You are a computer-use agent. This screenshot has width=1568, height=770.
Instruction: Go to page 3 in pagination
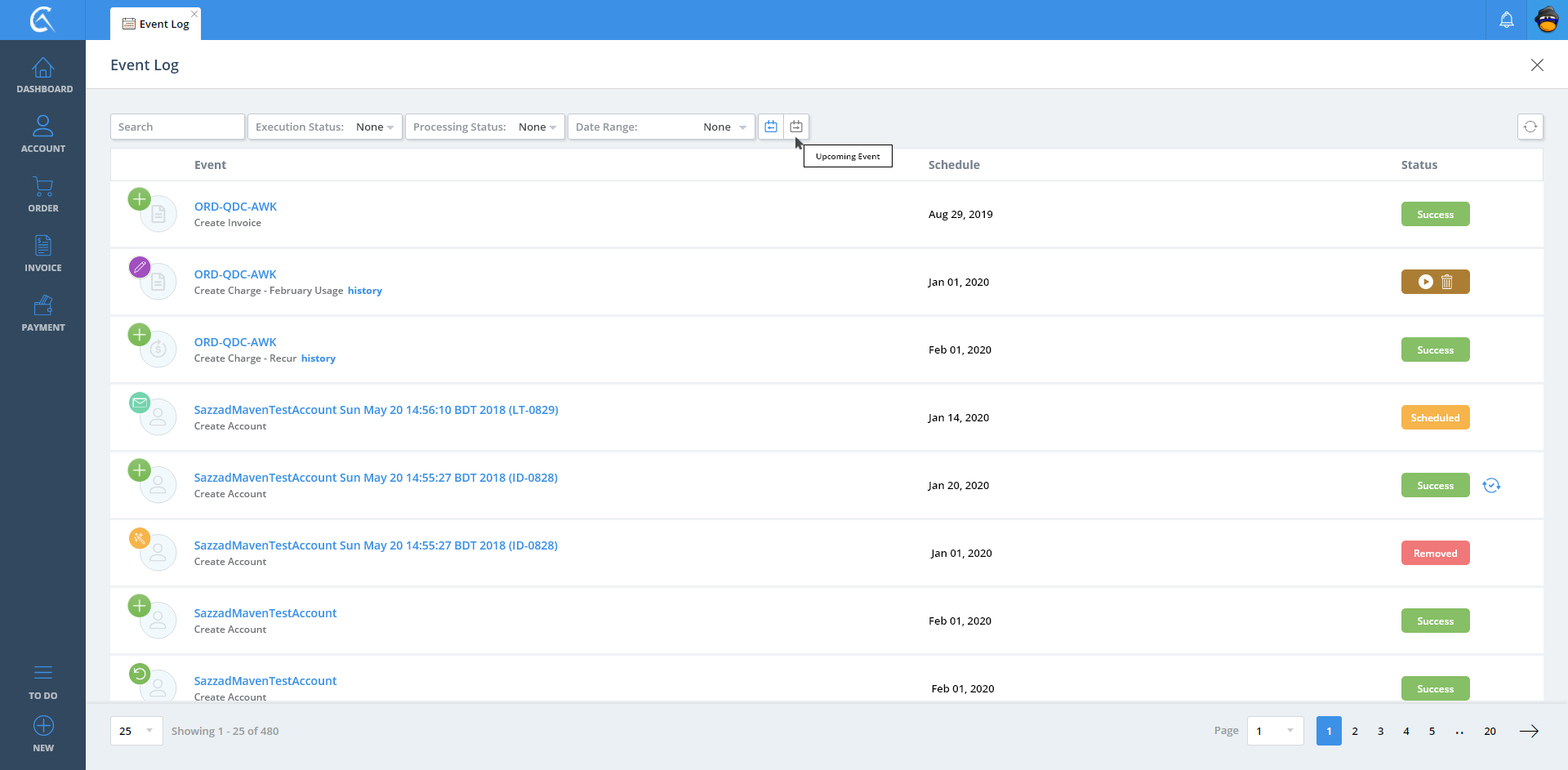point(1380,731)
